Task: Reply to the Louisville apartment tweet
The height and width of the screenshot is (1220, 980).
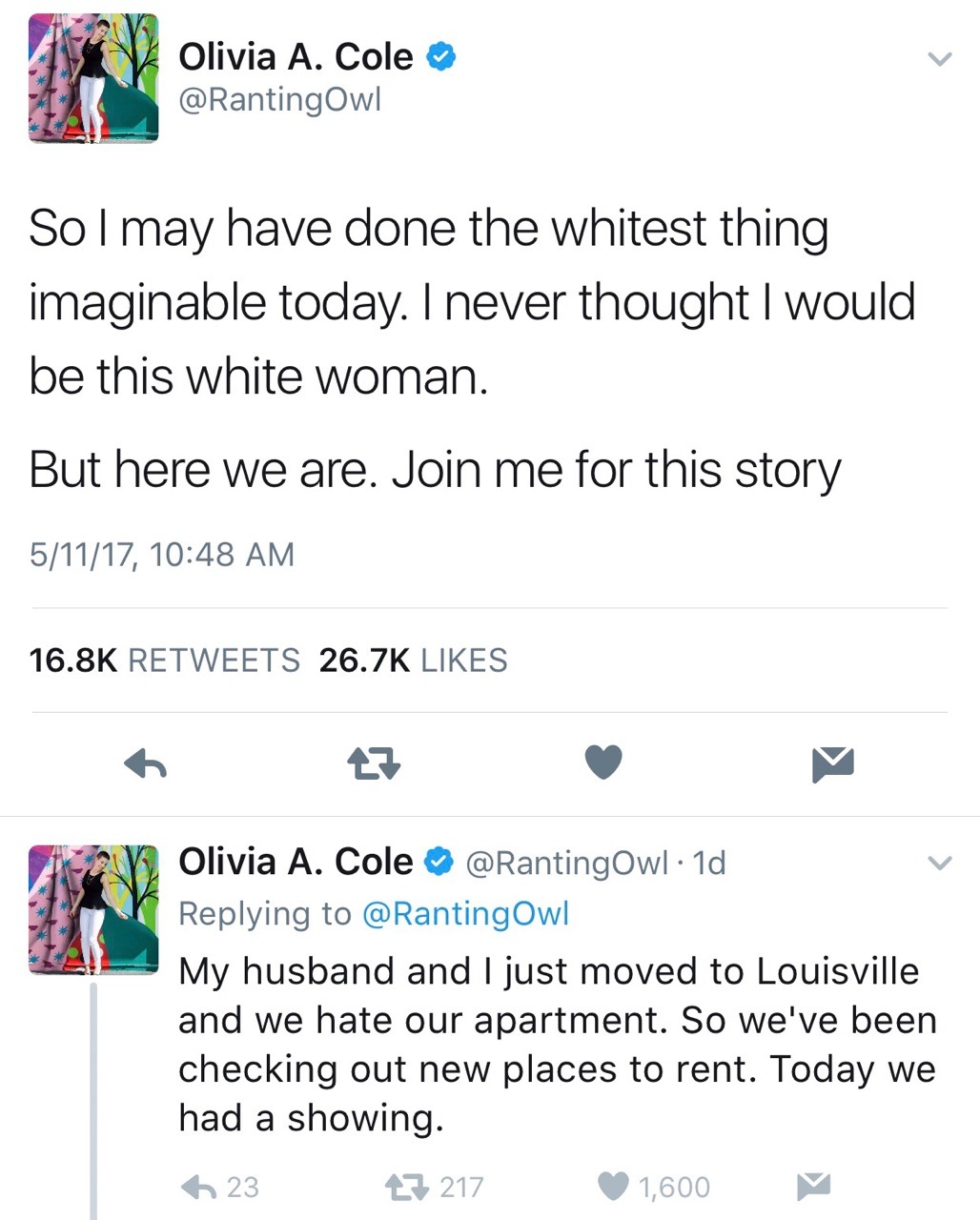Action: tap(197, 1186)
